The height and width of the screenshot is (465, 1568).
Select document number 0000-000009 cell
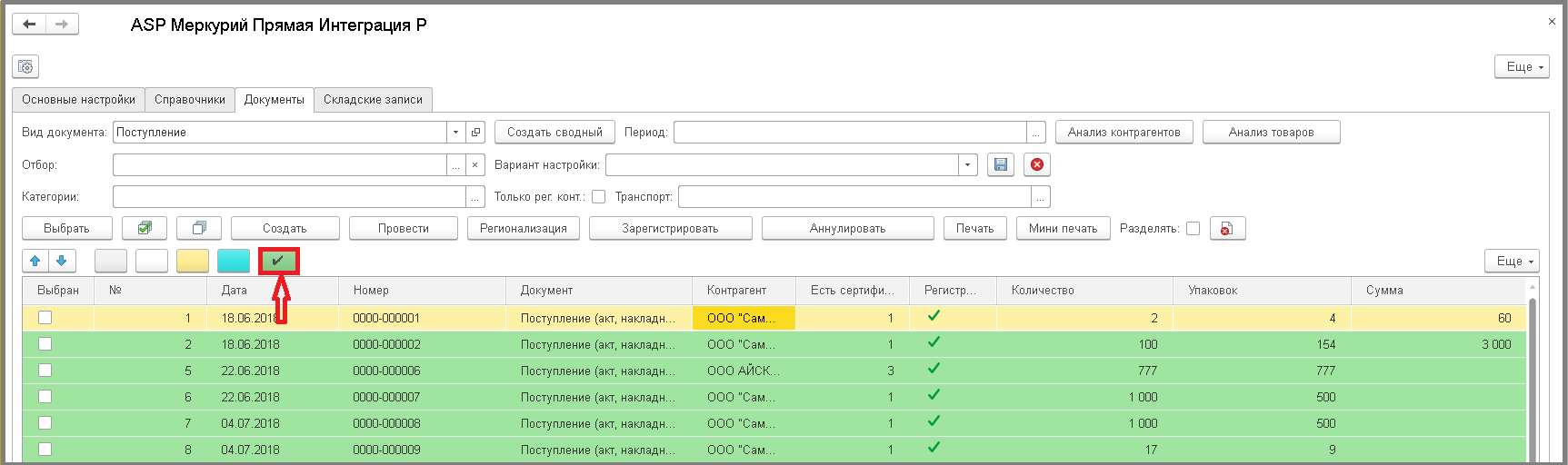pyautogui.click(x=422, y=450)
